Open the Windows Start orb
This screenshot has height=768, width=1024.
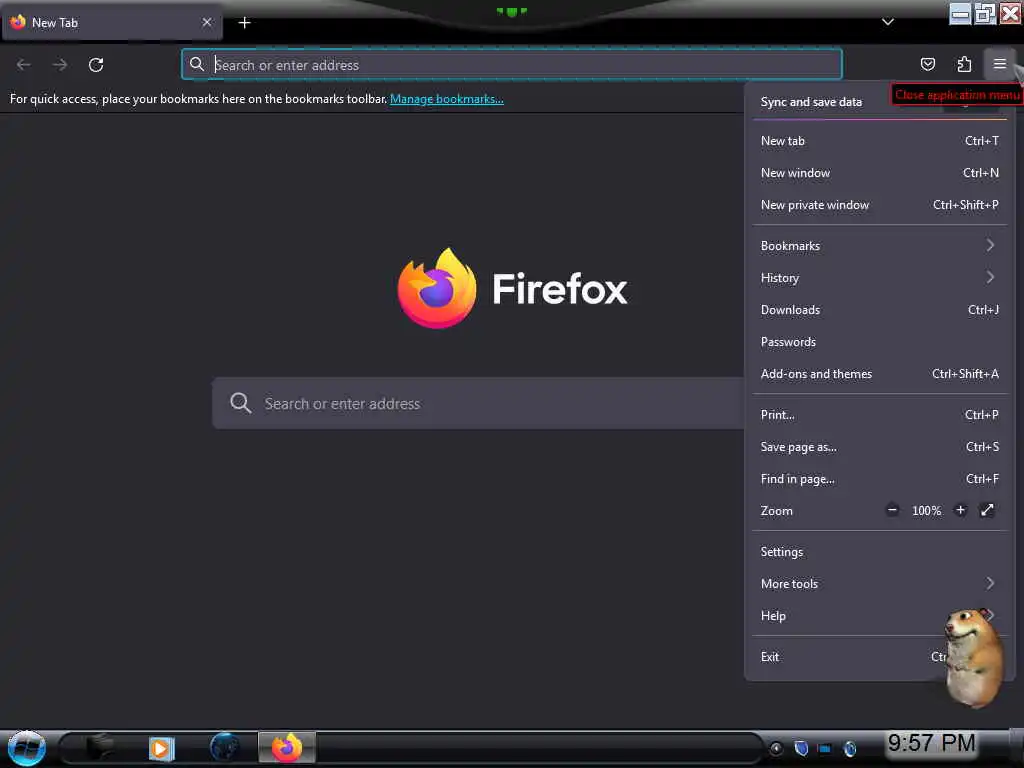click(x=26, y=748)
